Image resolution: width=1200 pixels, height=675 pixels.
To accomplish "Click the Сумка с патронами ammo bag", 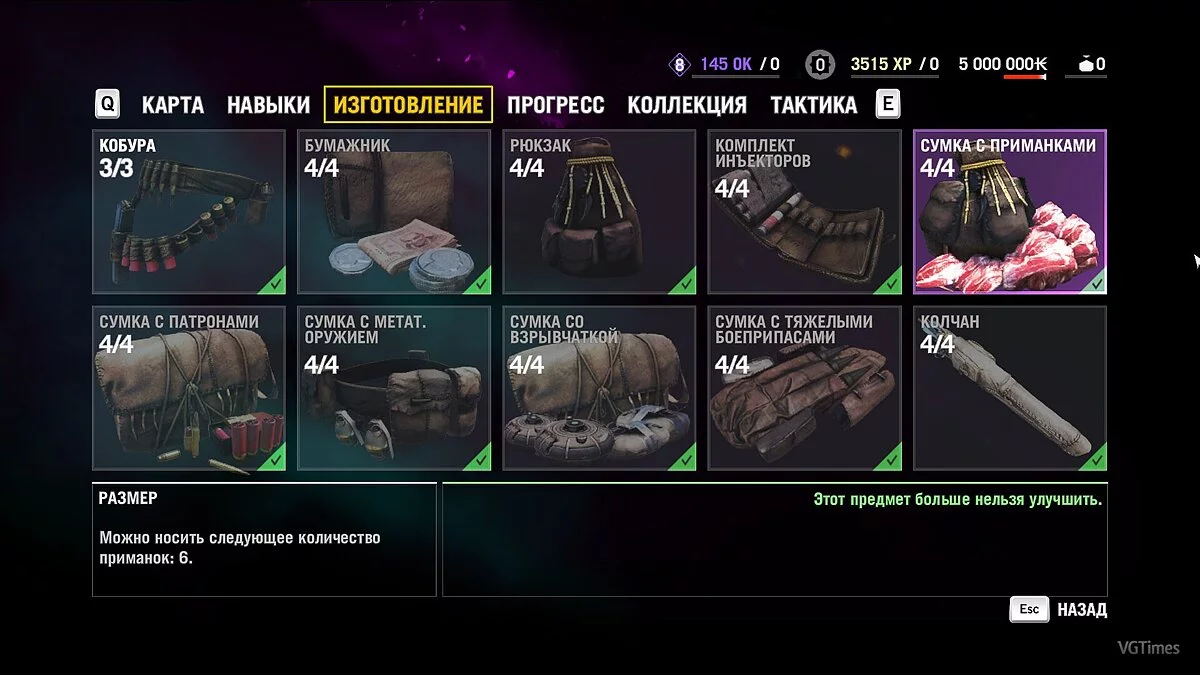I will click(x=189, y=388).
